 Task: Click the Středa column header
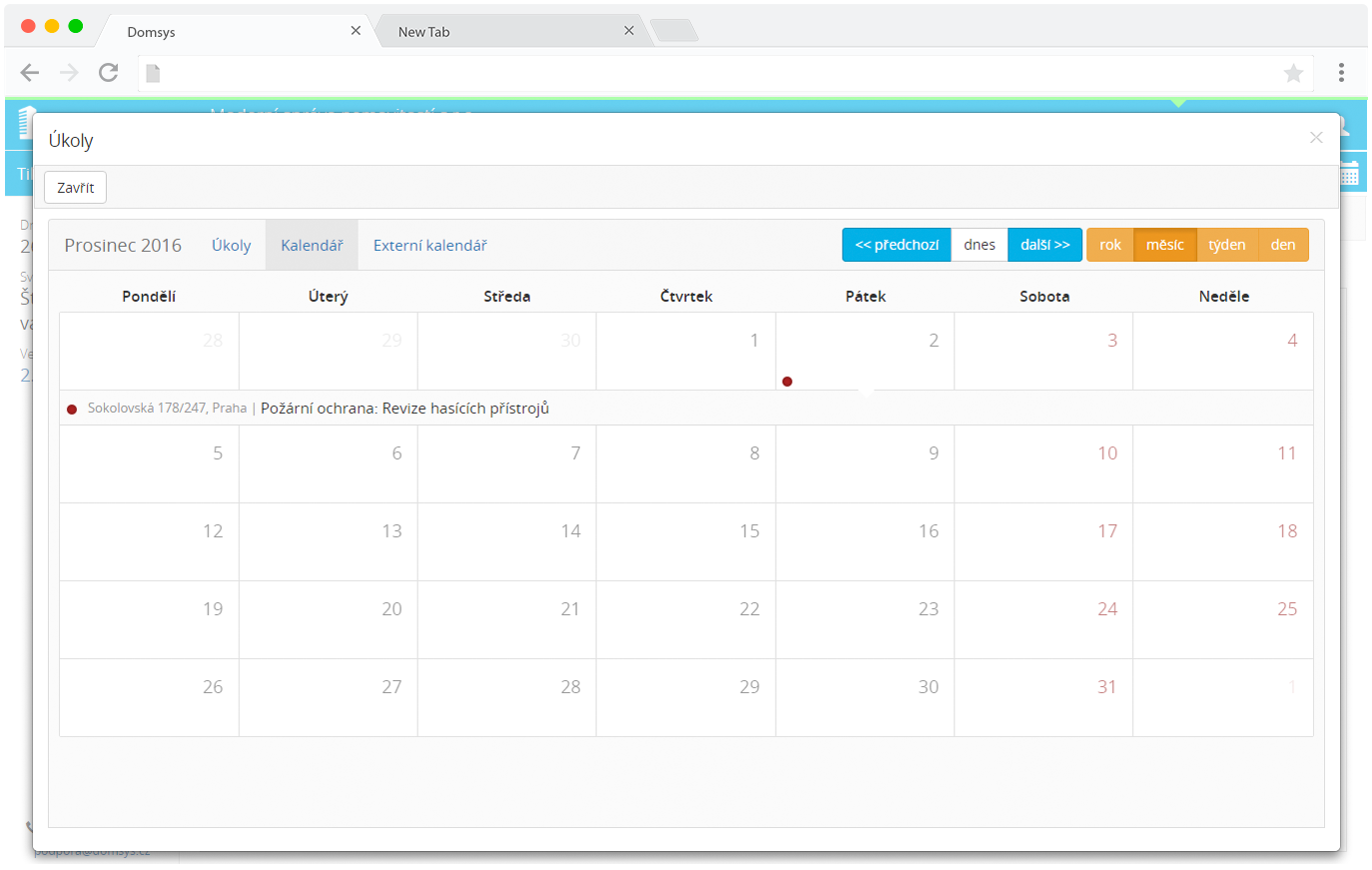[507, 296]
